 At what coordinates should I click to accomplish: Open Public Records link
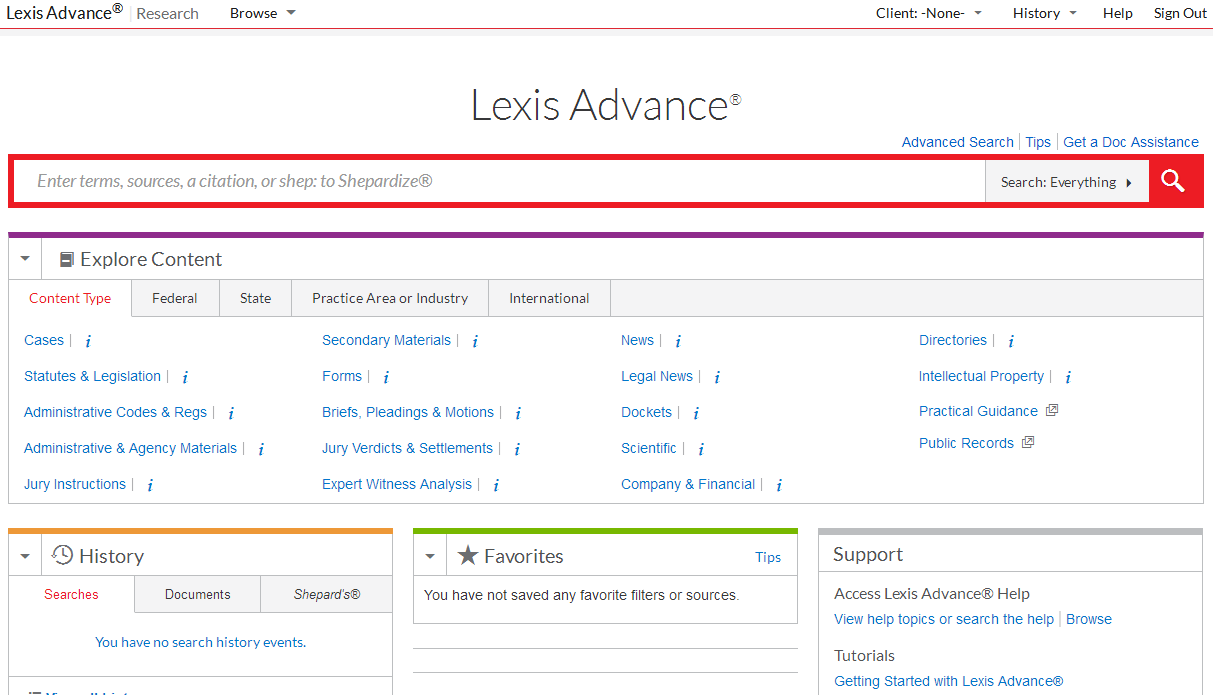click(966, 443)
